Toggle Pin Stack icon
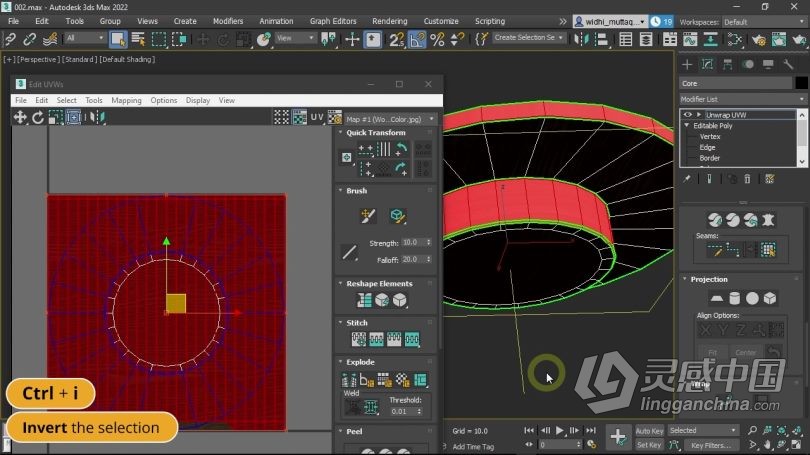Image resolution: width=810 pixels, height=455 pixels. coord(687,179)
